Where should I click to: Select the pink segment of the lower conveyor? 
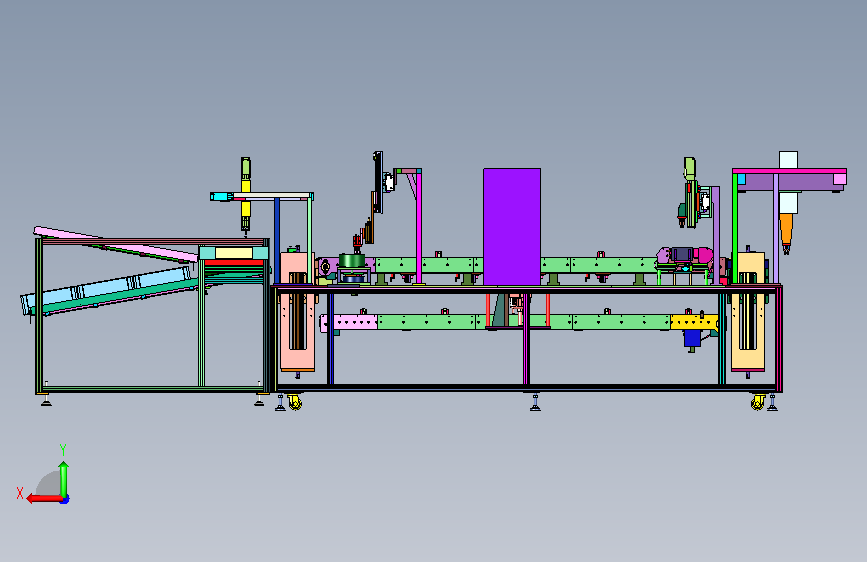[x=349, y=322]
